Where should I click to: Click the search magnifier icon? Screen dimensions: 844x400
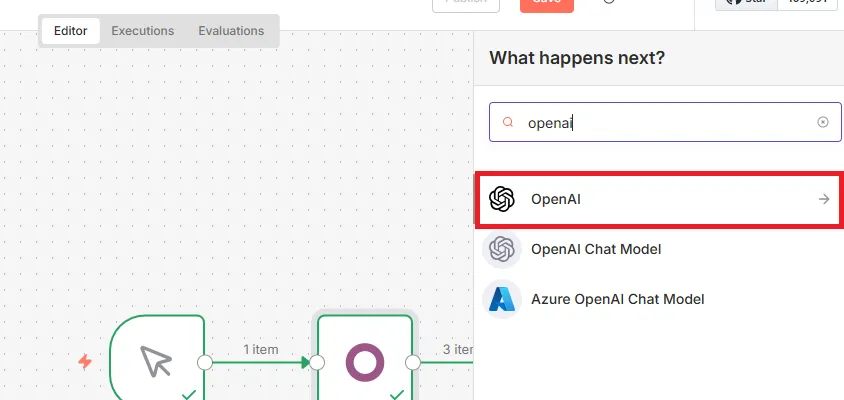pyautogui.click(x=508, y=122)
